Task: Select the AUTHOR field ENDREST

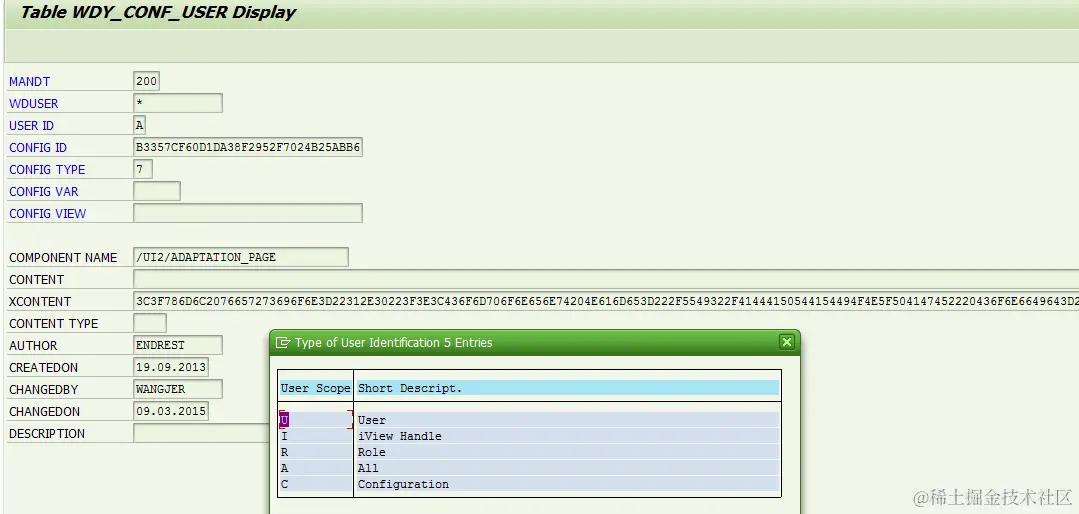Action: (178, 345)
